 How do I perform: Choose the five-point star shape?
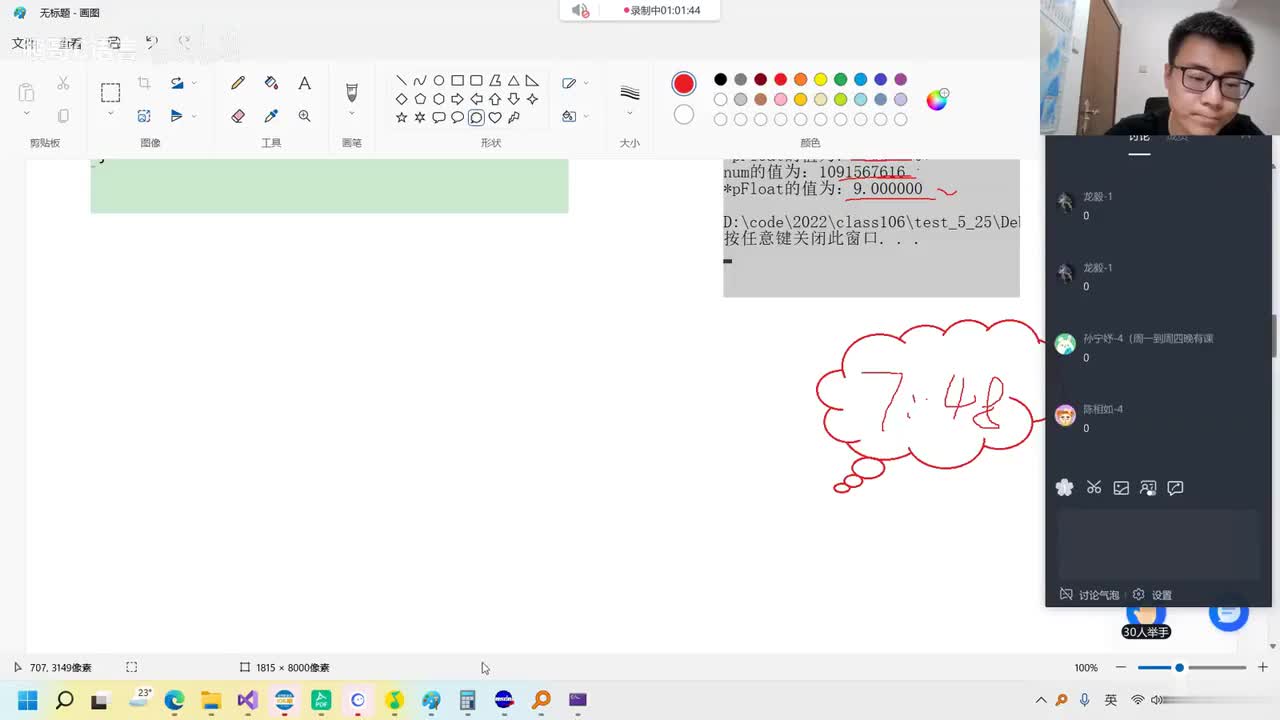point(401,117)
